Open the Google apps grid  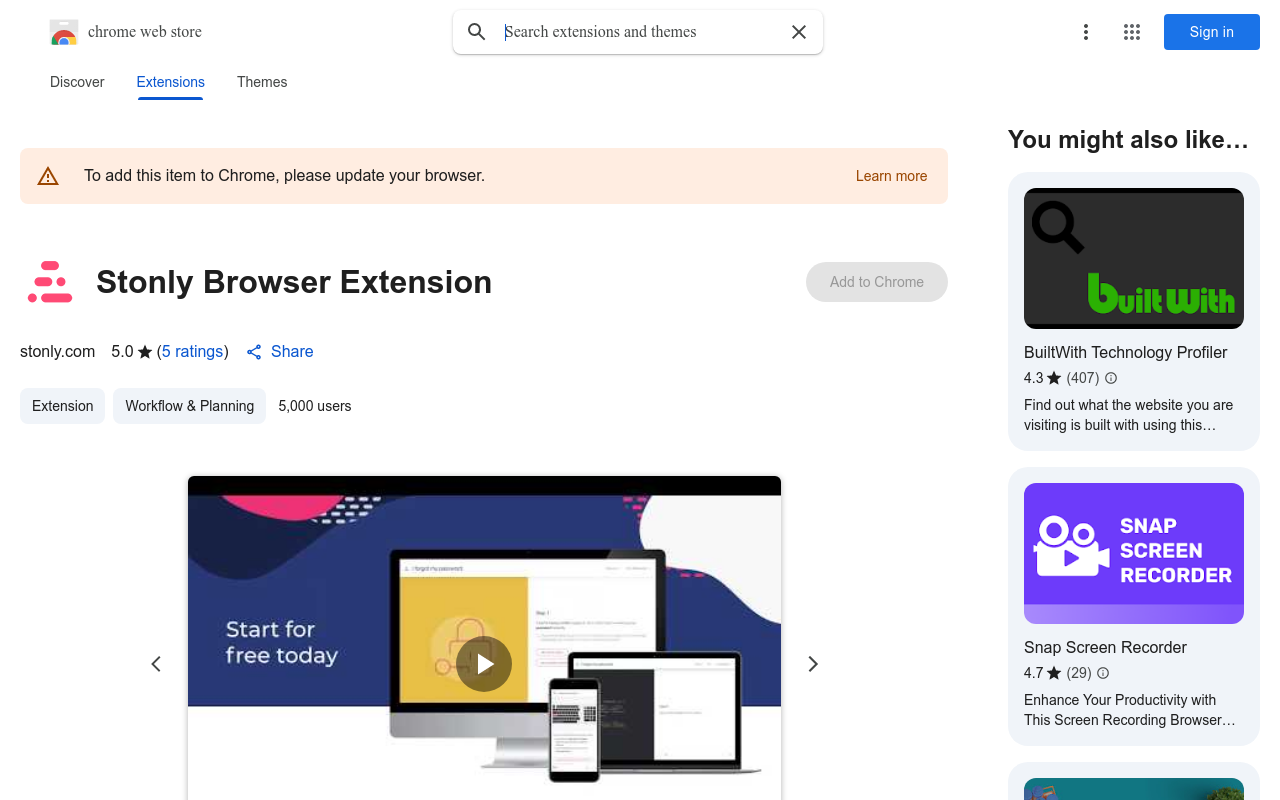[1132, 32]
